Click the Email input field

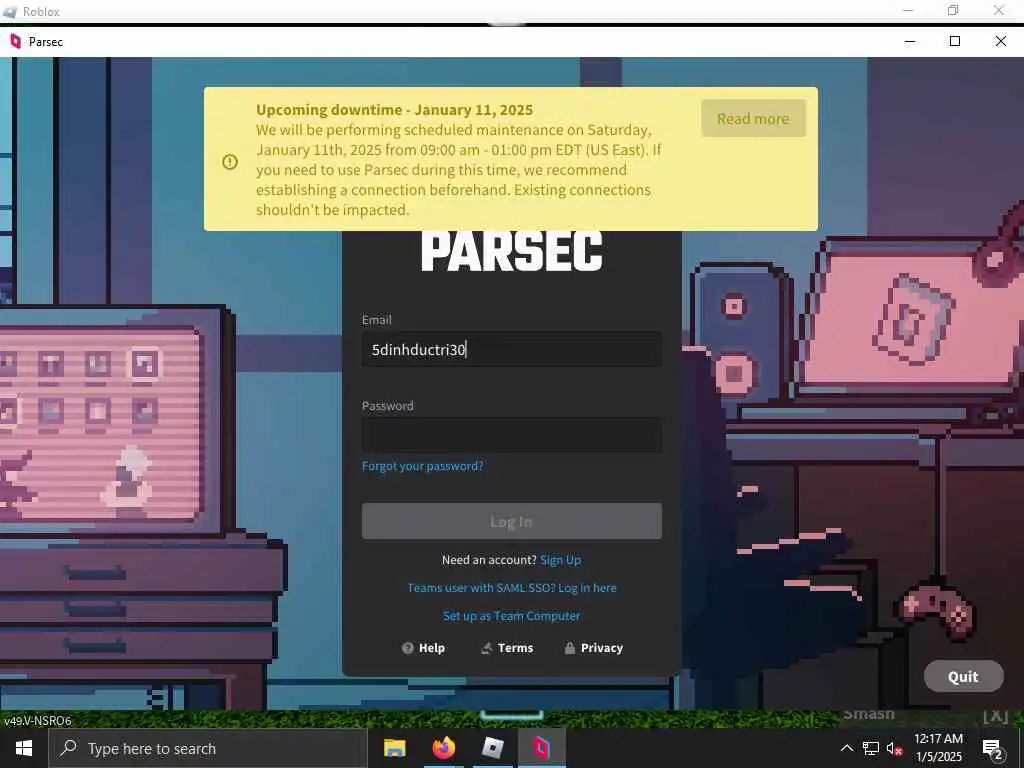(x=511, y=349)
